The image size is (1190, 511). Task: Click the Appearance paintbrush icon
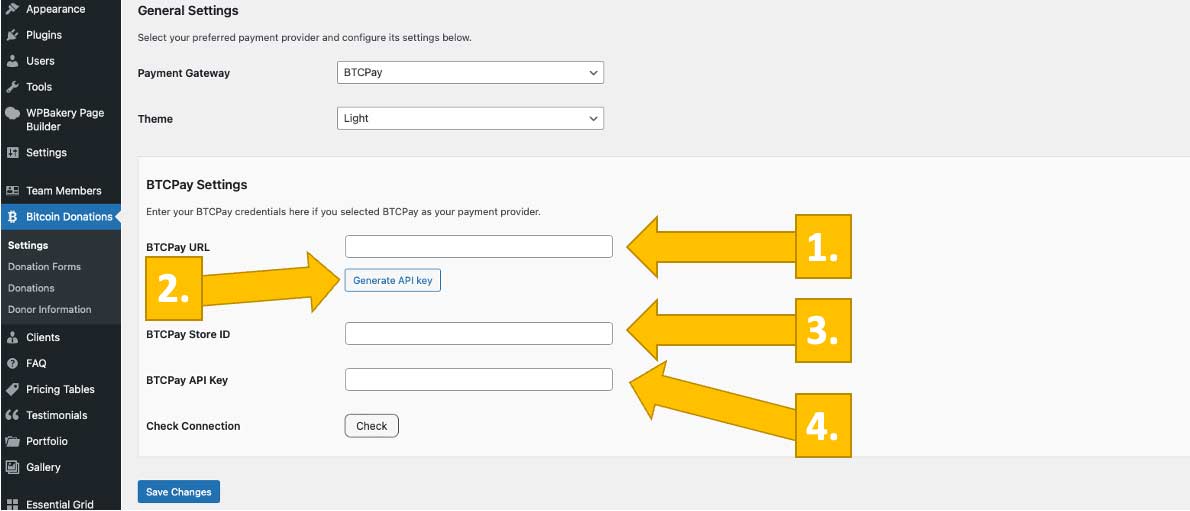[x=12, y=9]
